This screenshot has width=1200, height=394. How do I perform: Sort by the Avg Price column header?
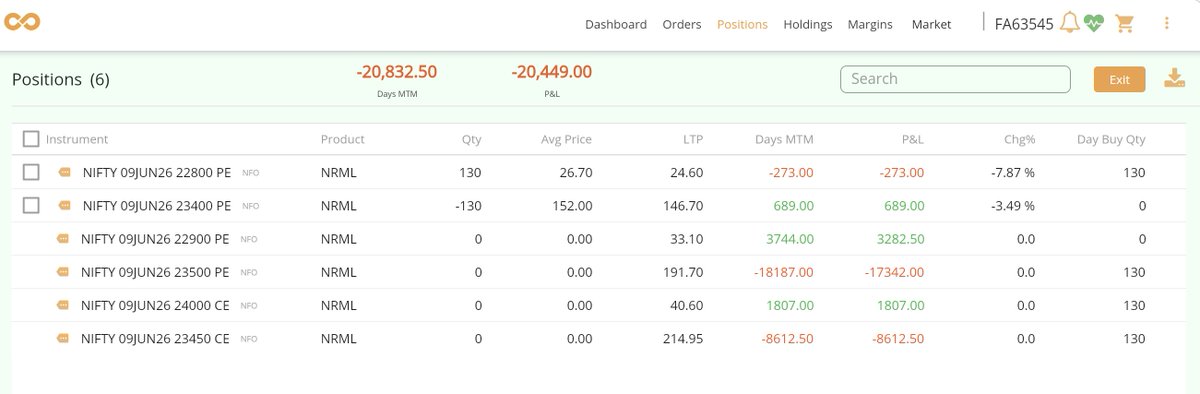click(x=567, y=139)
